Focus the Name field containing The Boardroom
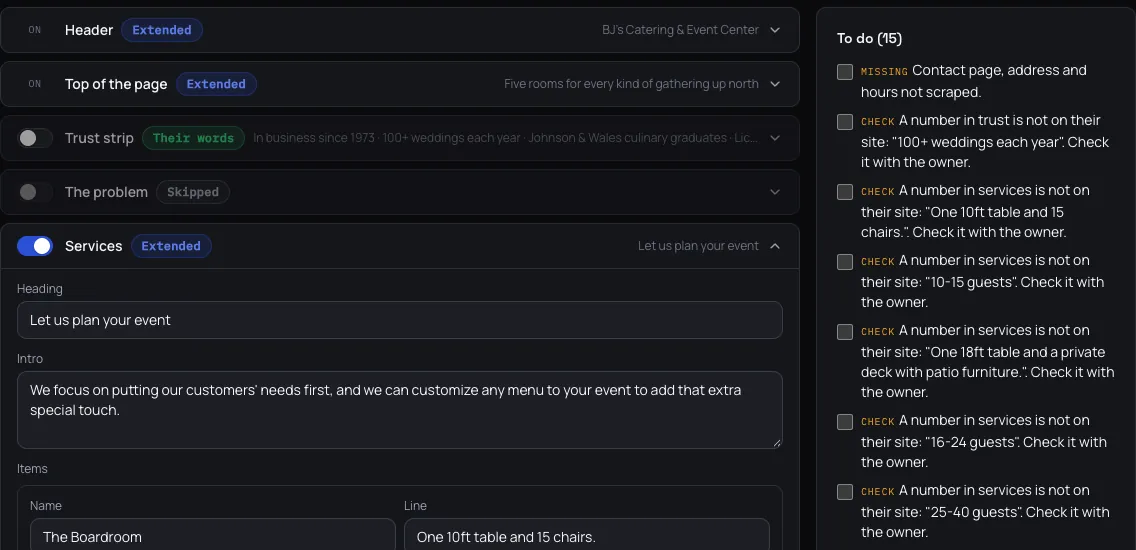This screenshot has height=550, width=1136. [x=213, y=536]
